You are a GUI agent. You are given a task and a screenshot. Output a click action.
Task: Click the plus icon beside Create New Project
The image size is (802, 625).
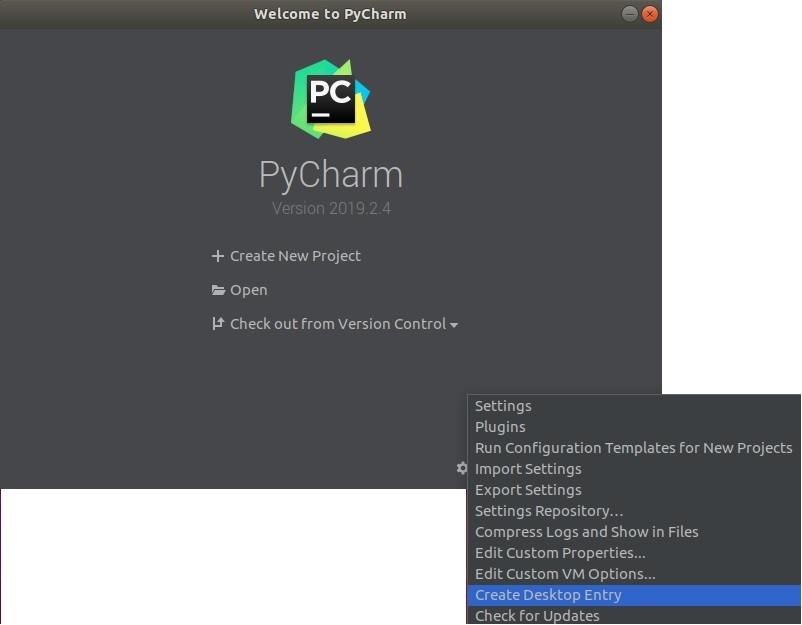coord(218,256)
